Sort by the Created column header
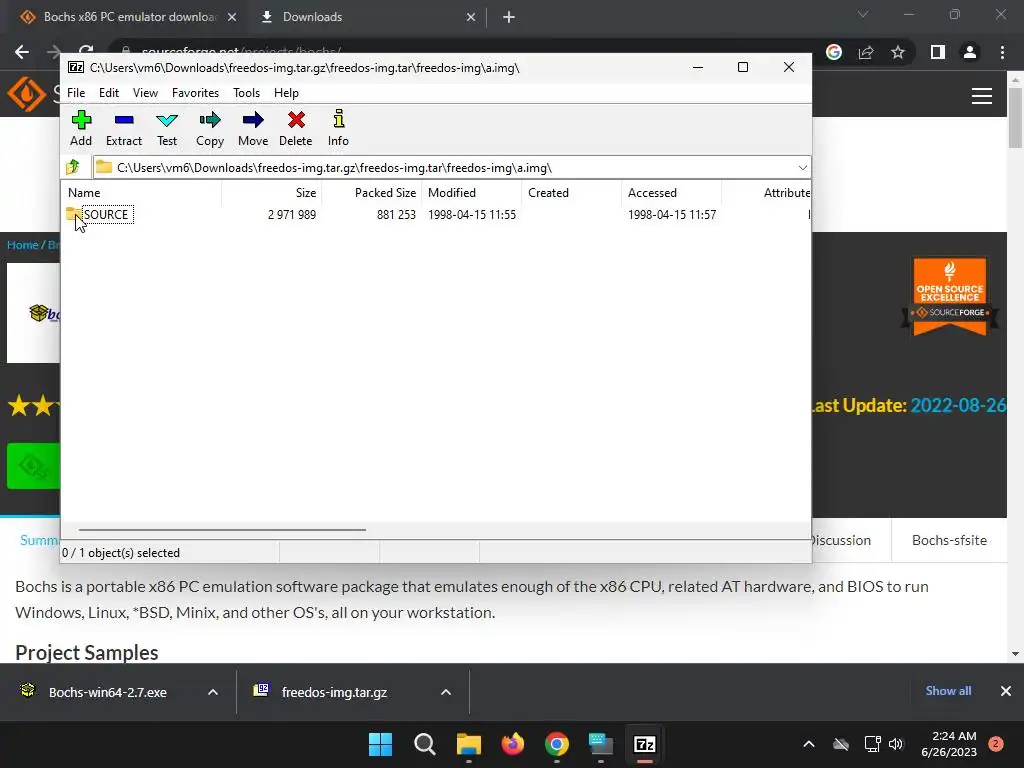Viewport: 1024px width, 768px height. pos(571,193)
